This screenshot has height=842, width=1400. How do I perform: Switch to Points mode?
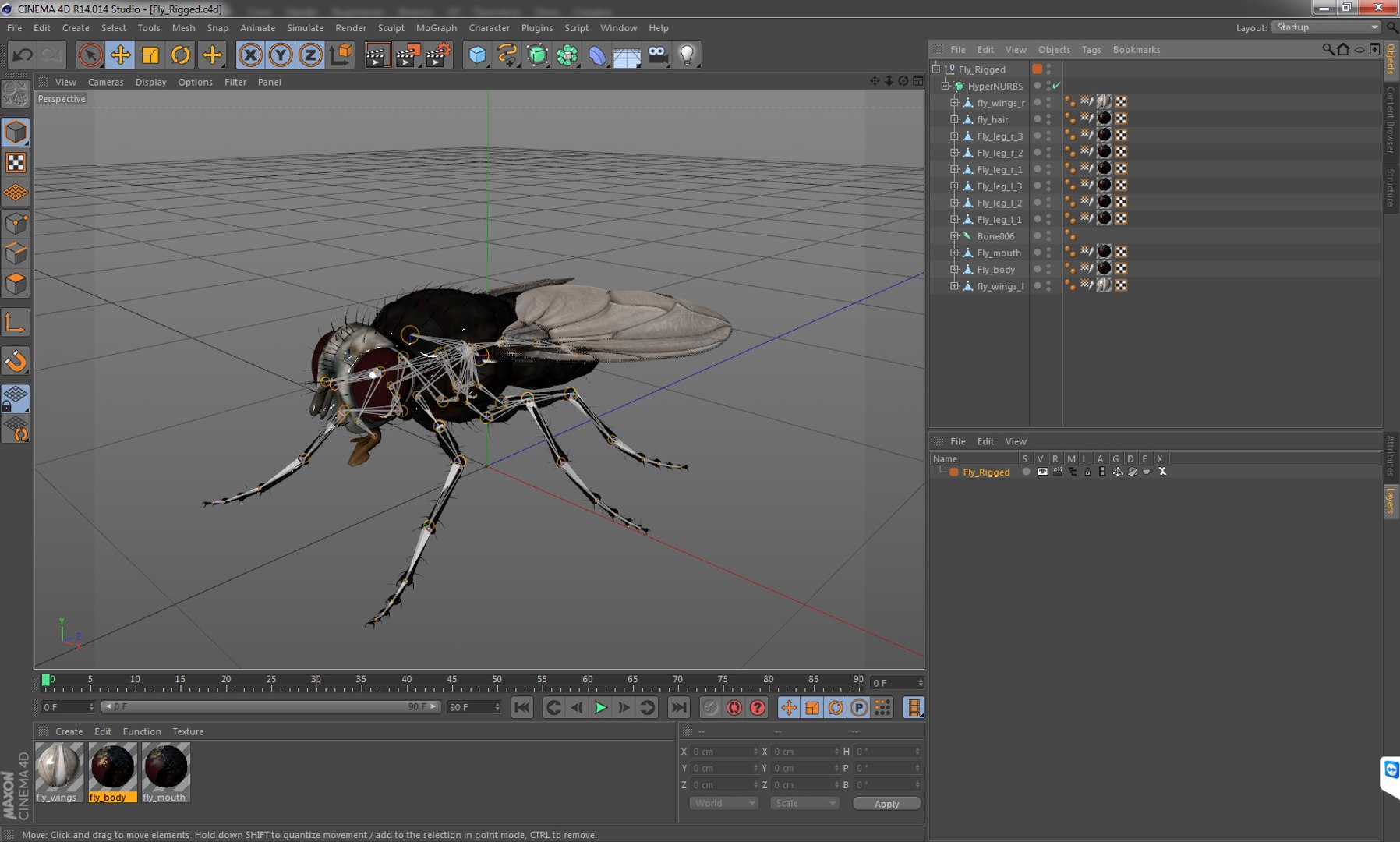click(16, 224)
